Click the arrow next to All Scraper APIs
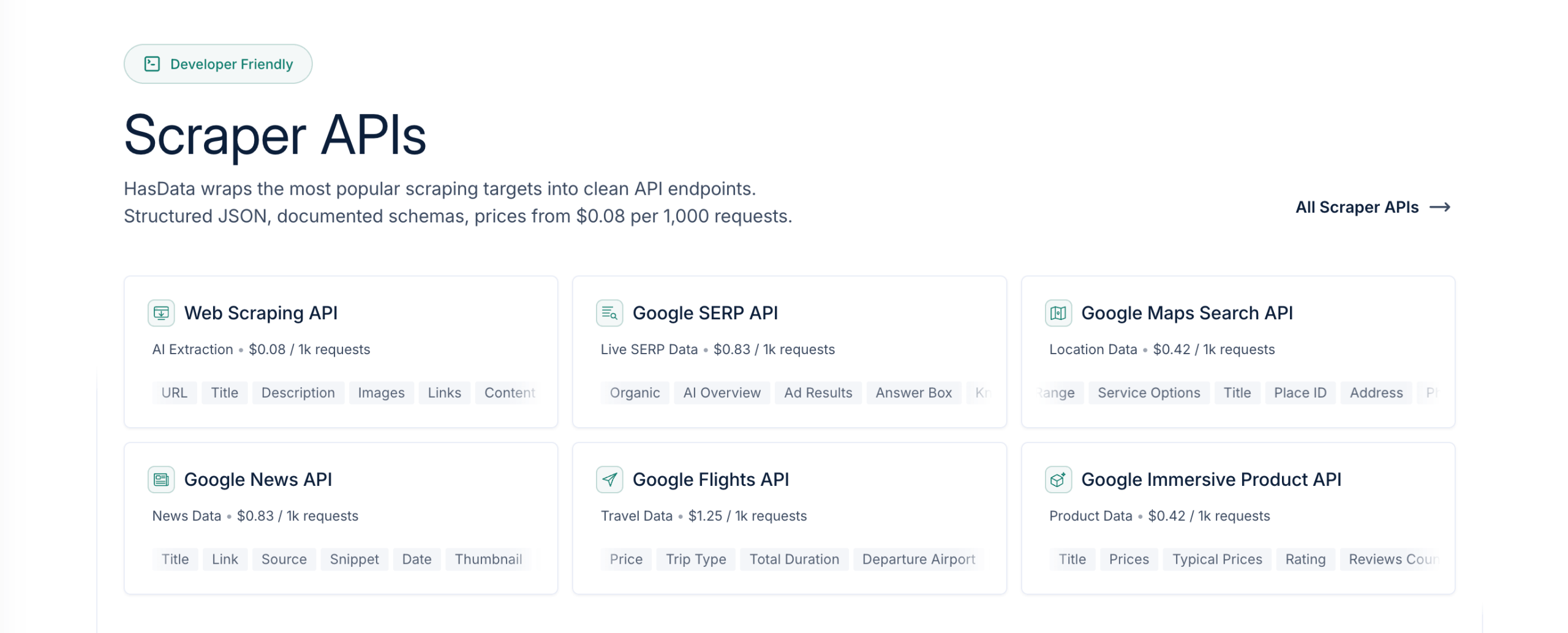Viewport: 1568px width, 633px height. (x=1439, y=207)
